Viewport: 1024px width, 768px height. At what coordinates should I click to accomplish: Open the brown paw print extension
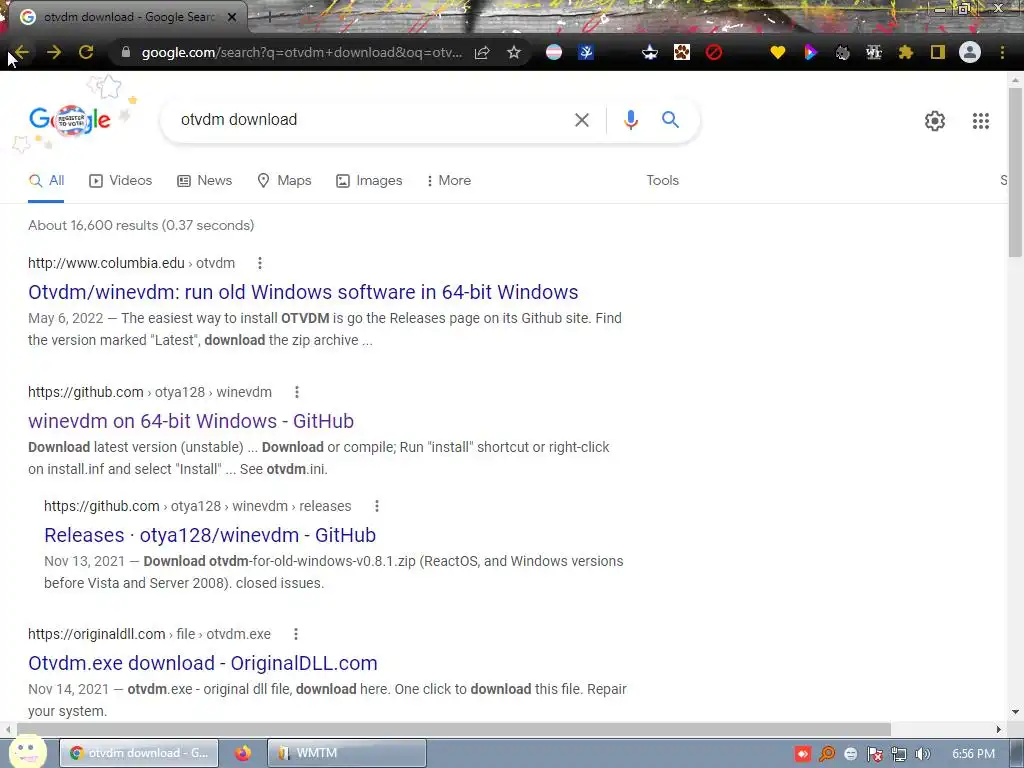[x=682, y=52]
